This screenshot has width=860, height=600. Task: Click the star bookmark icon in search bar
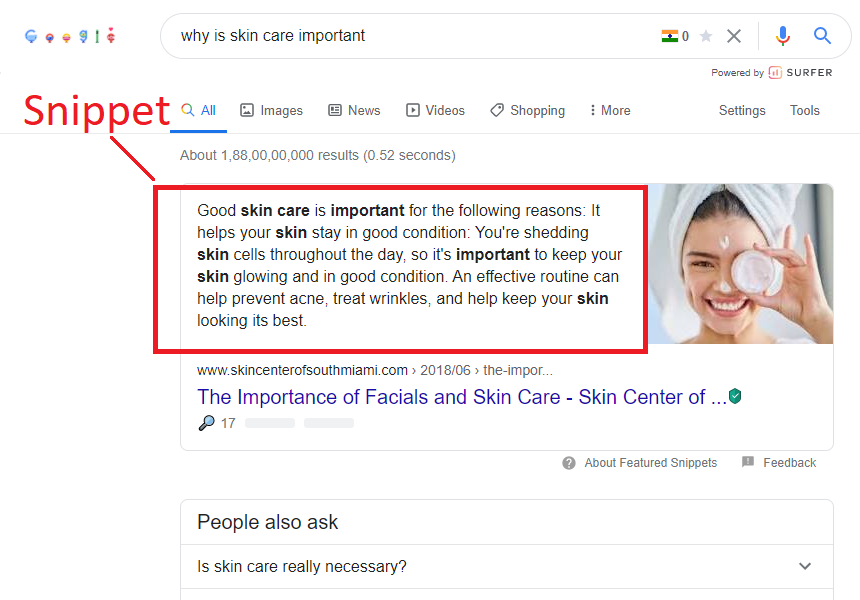(x=706, y=36)
